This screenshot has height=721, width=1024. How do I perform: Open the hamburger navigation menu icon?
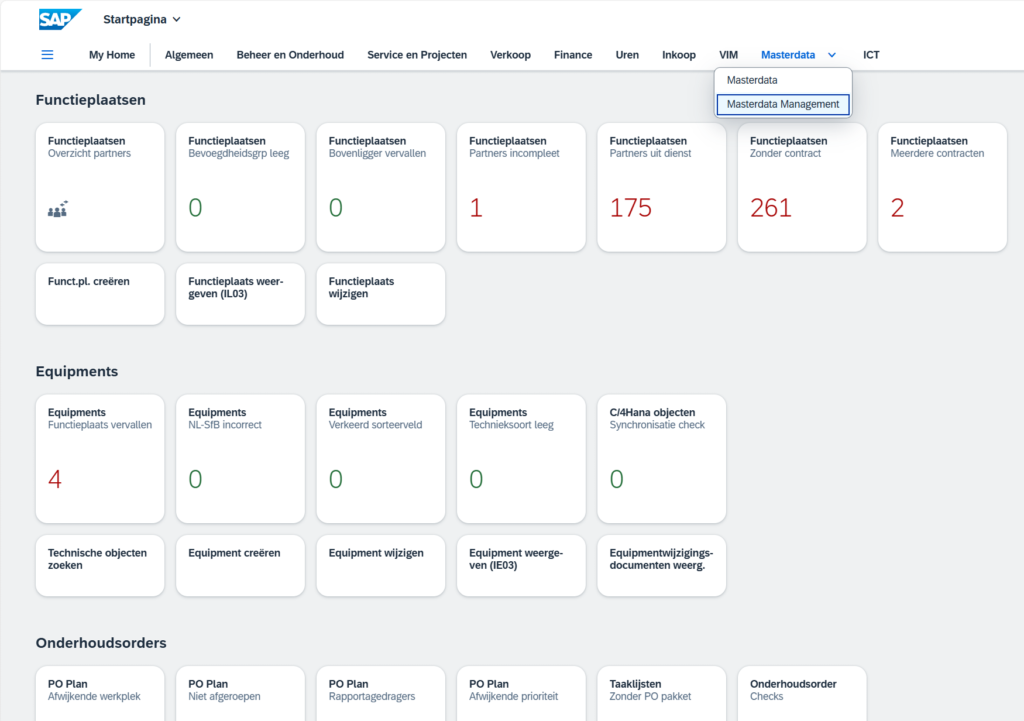click(x=47, y=55)
